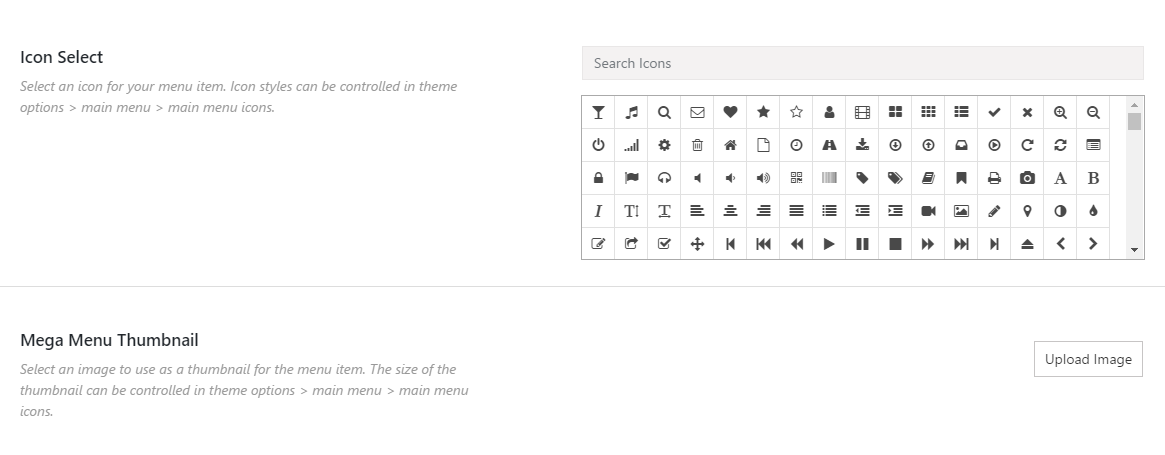Select the printer icon
Image resolution: width=1165 pixels, height=455 pixels.
coord(994,178)
